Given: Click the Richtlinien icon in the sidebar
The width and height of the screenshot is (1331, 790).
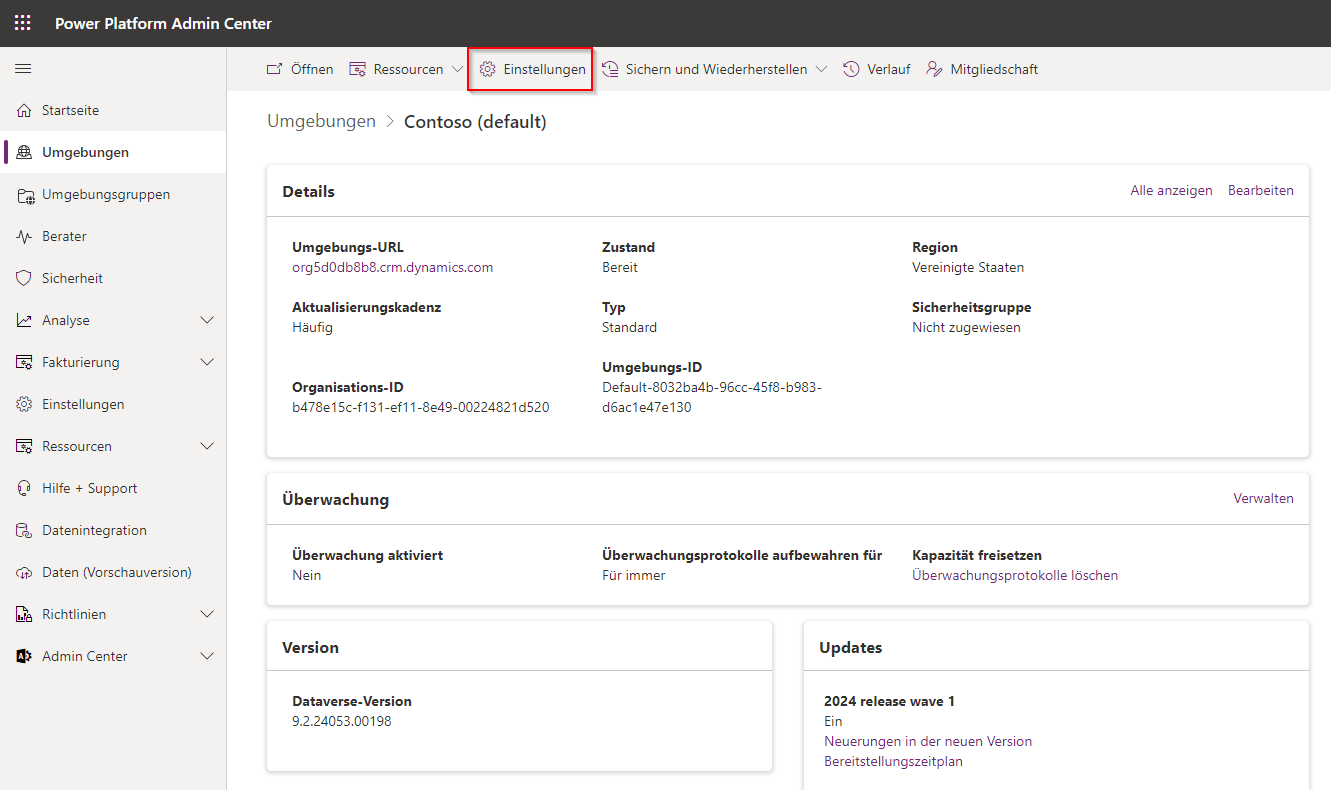Looking at the screenshot, I should [x=24, y=615].
